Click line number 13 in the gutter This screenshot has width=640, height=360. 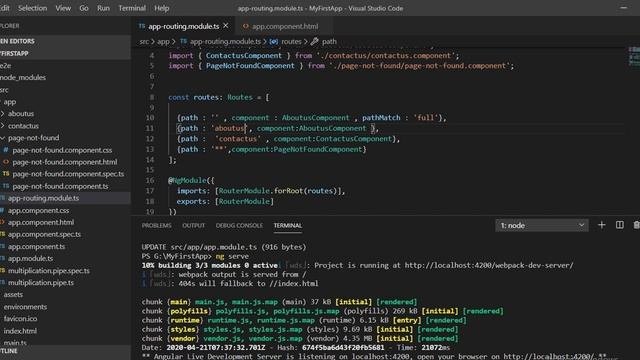[x=150, y=149]
